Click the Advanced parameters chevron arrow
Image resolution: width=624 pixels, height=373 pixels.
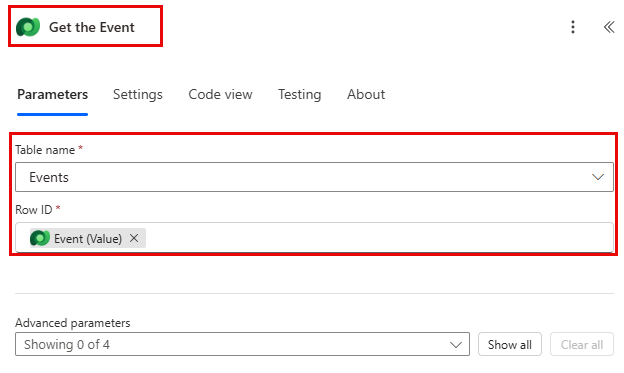[x=456, y=345]
